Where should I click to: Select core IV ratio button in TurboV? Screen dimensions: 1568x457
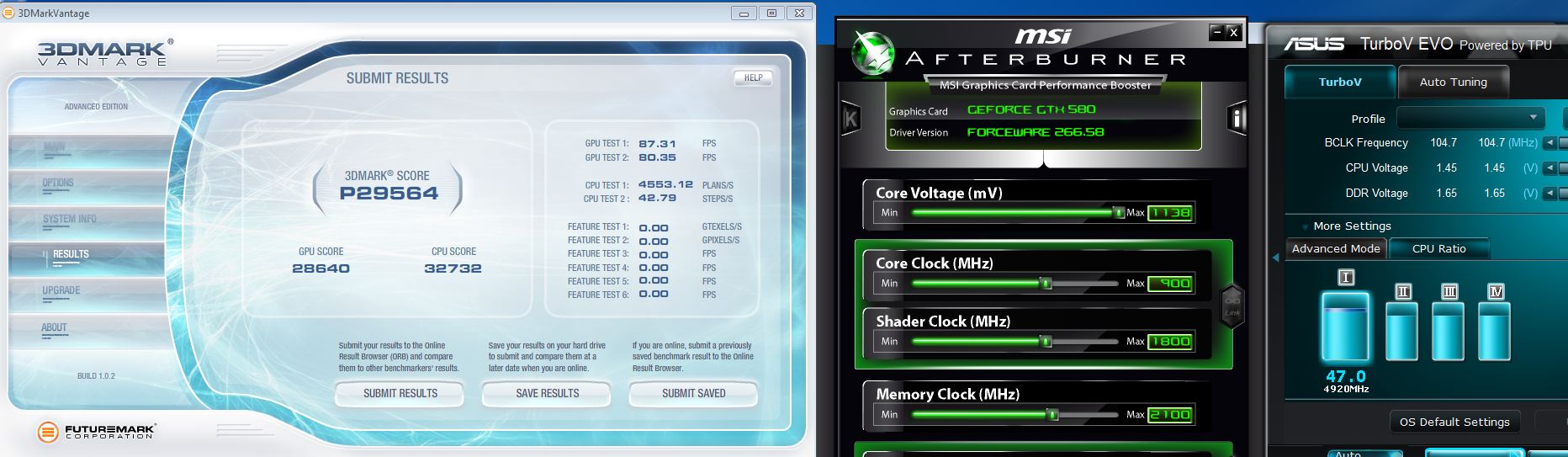(1495, 291)
